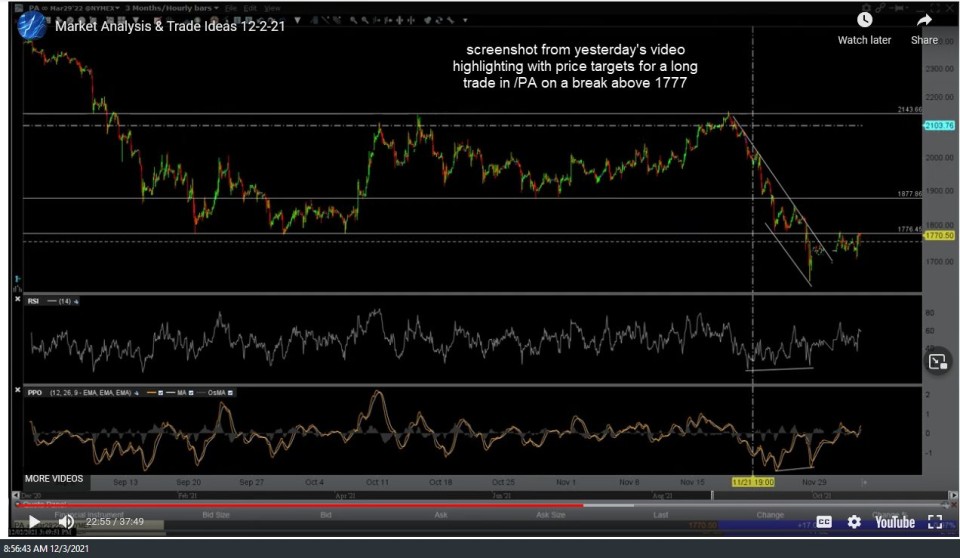The height and width of the screenshot is (558, 960).
Task: Enter fullscreen mode
Action: click(935, 521)
